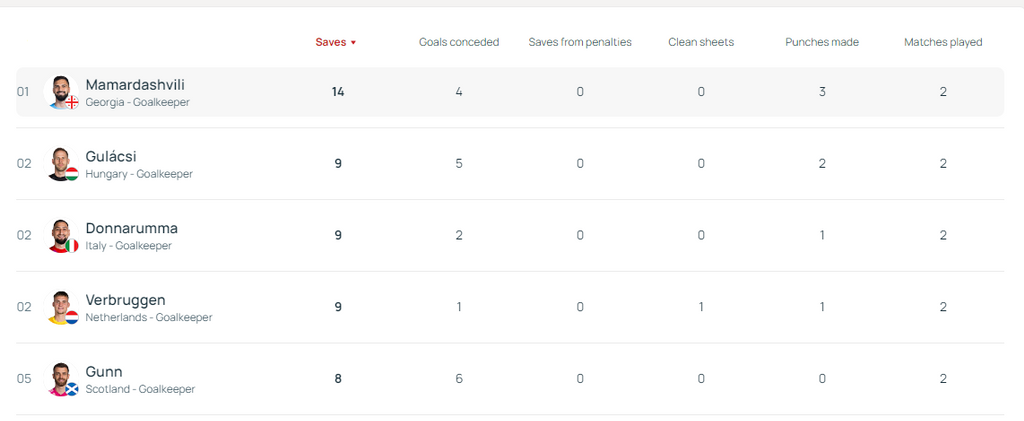1024x421 pixels.
Task: Click Gulácsi's player avatar photo
Action: pos(61,163)
